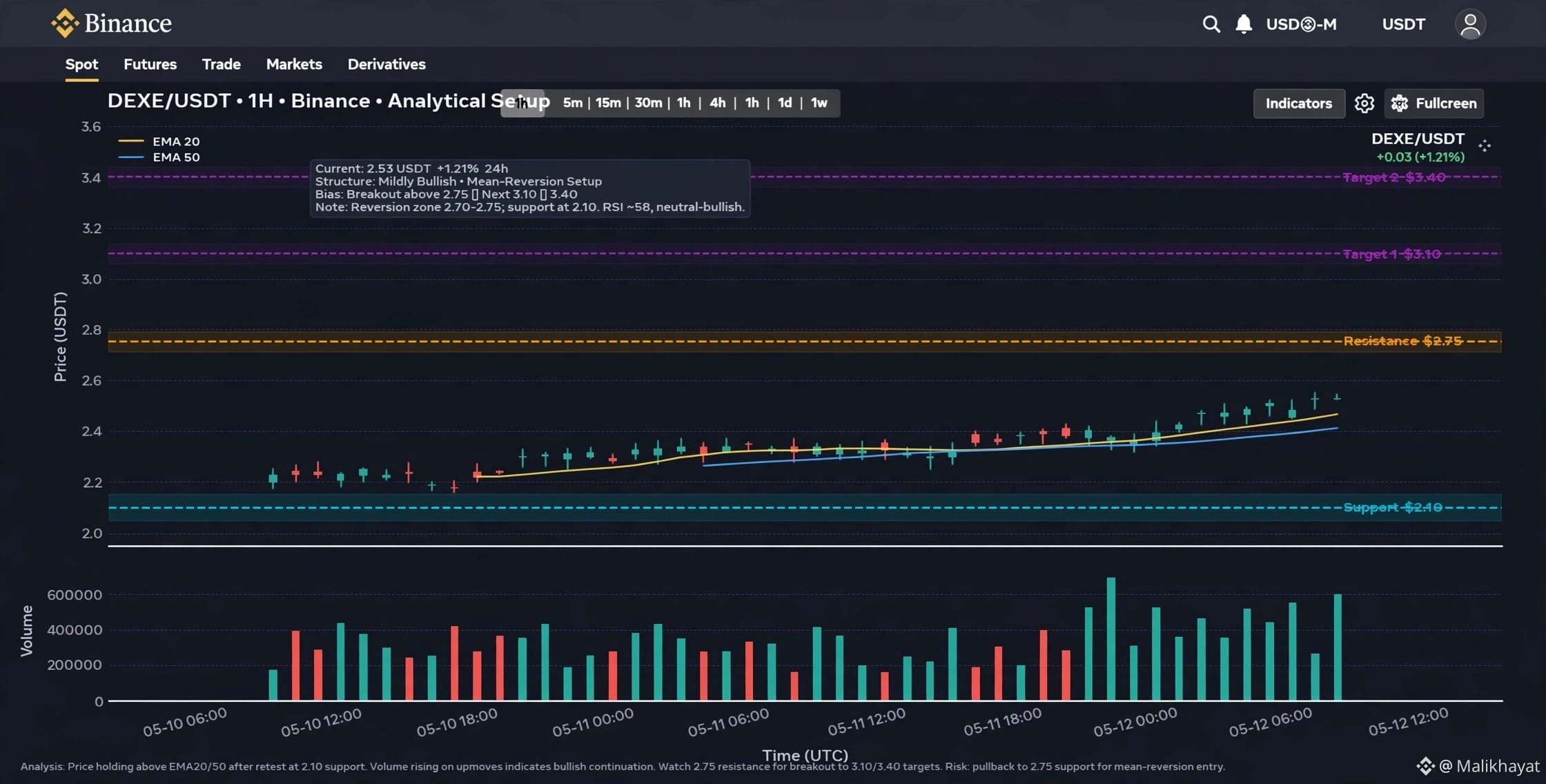Image resolution: width=1546 pixels, height=784 pixels.
Task: Click the gear icon inside Fullscreen button
Action: (1400, 104)
